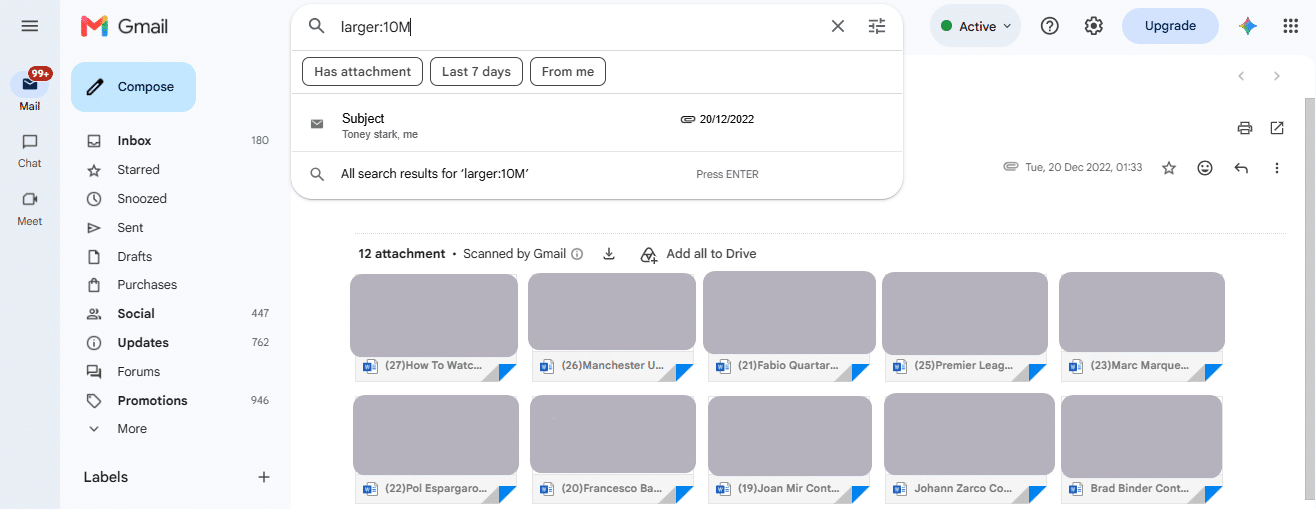The width and height of the screenshot is (1316, 509).
Task: Apply the Has attachment filter chip
Action: coord(362,72)
